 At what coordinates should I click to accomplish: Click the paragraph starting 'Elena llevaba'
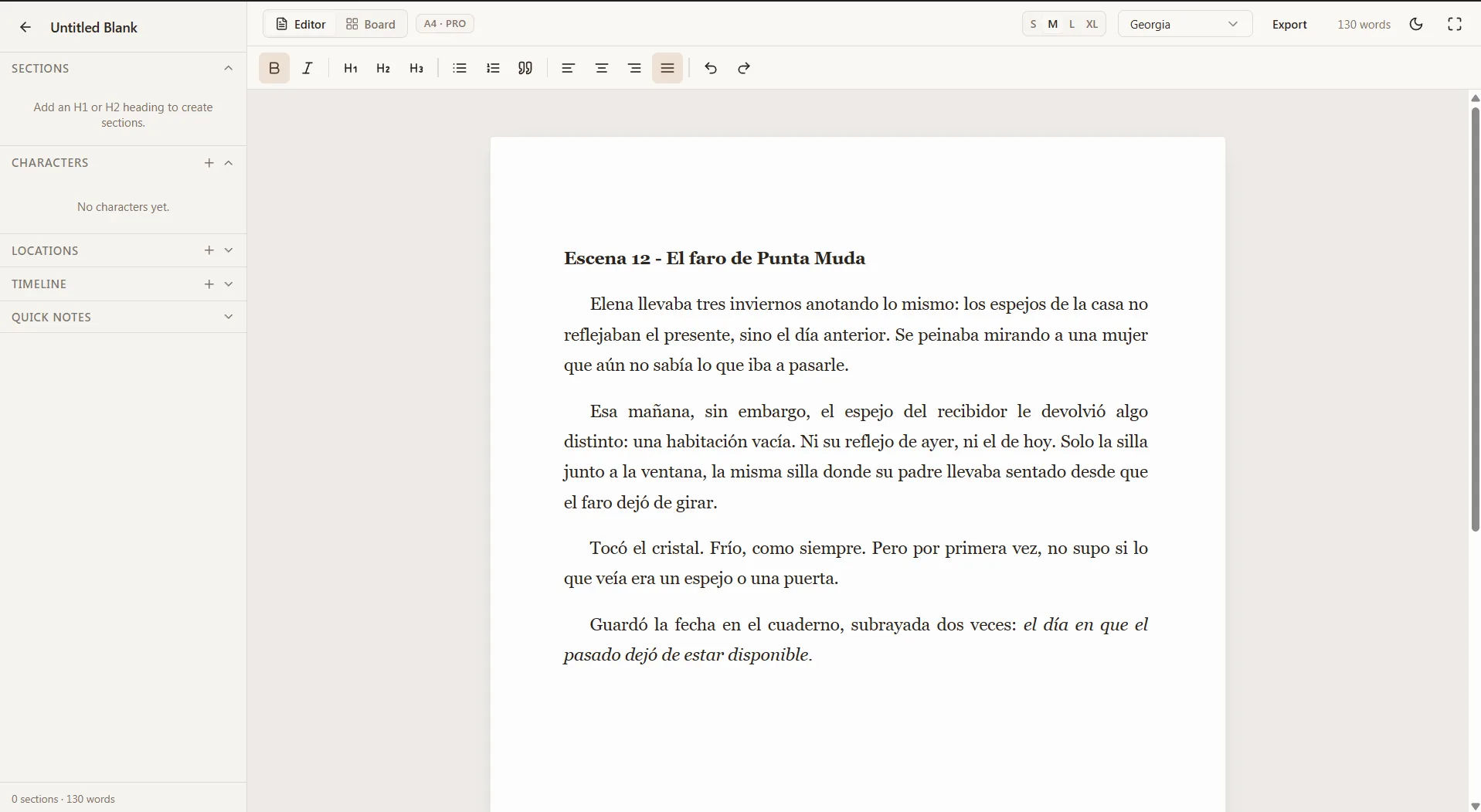[856, 335]
